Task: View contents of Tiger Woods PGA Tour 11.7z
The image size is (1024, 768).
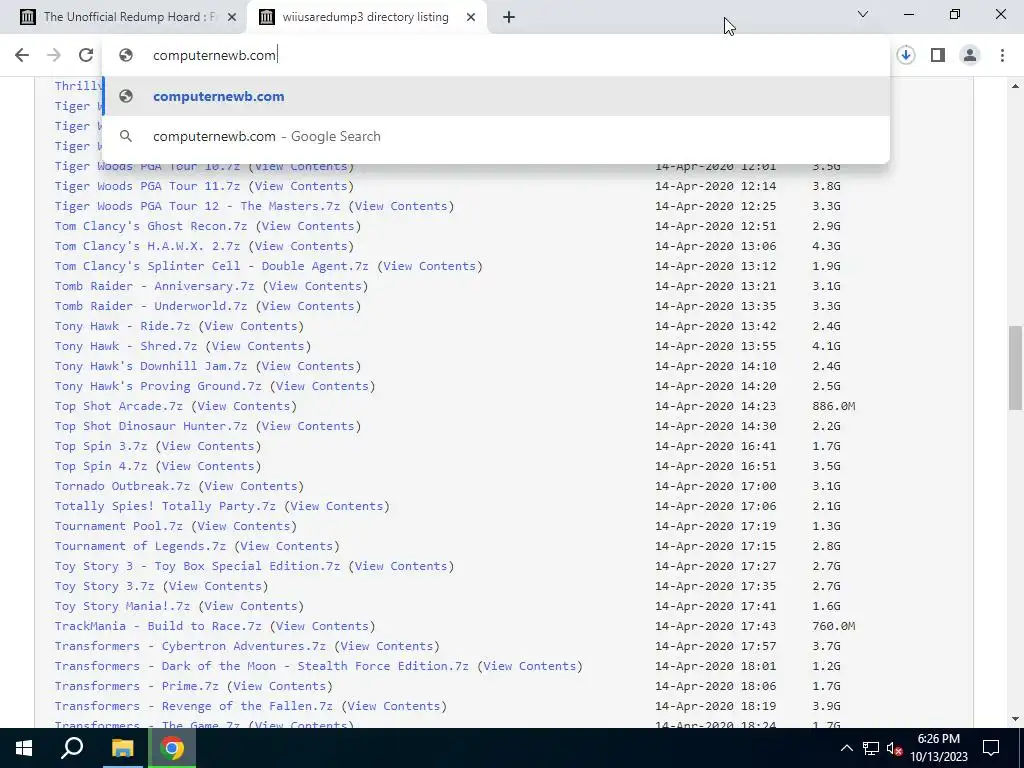Action: 300,186
